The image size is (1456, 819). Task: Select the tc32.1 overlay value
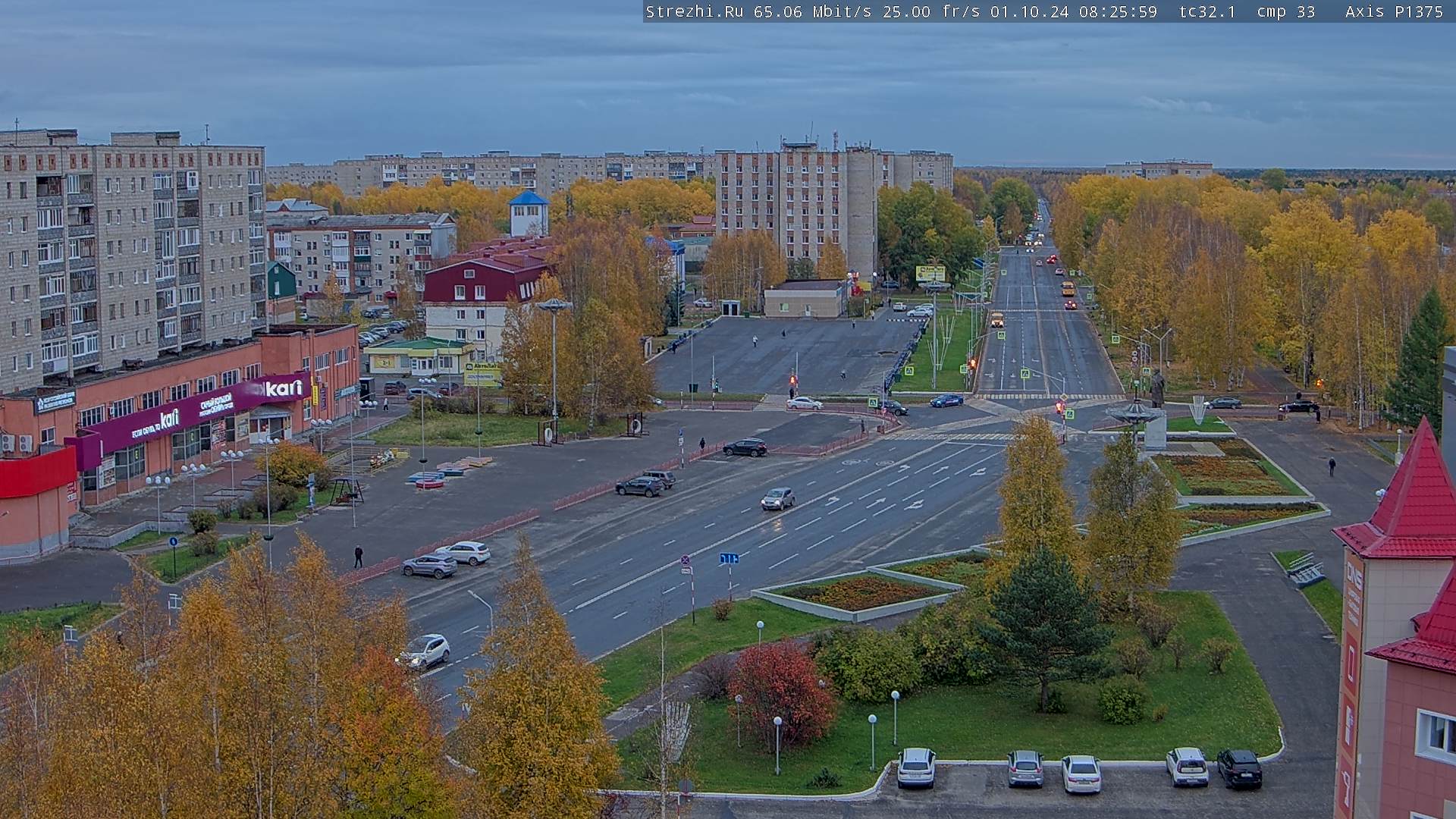tap(1207, 11)
